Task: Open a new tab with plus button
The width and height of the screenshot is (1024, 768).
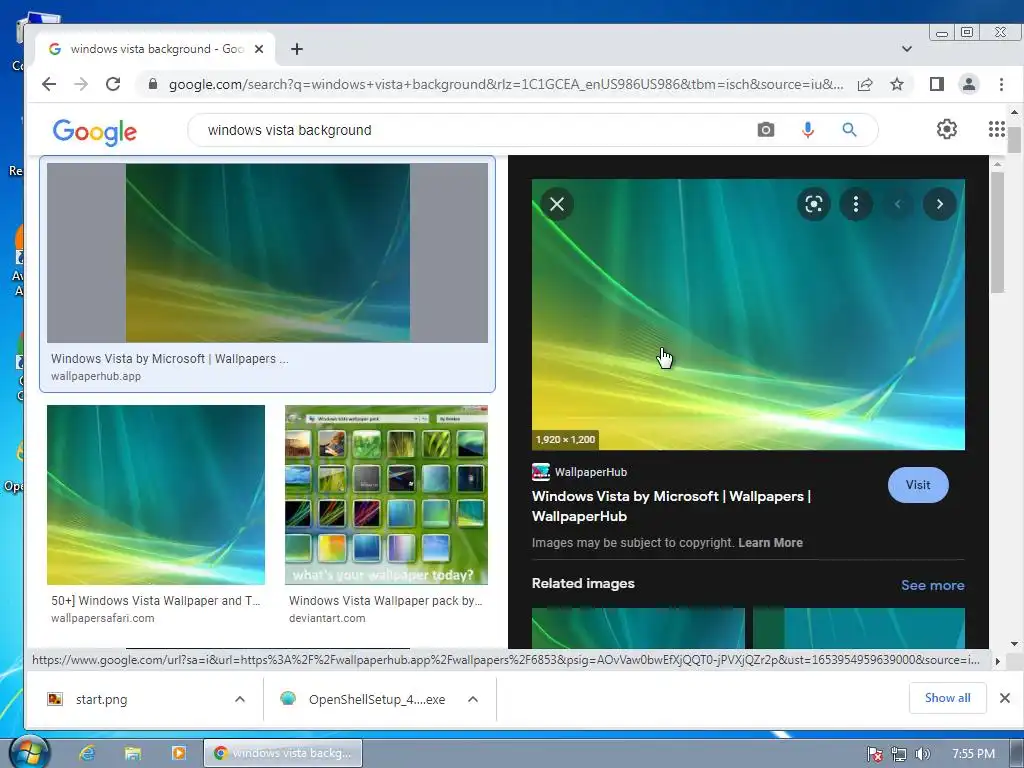Action: [296, 49]
